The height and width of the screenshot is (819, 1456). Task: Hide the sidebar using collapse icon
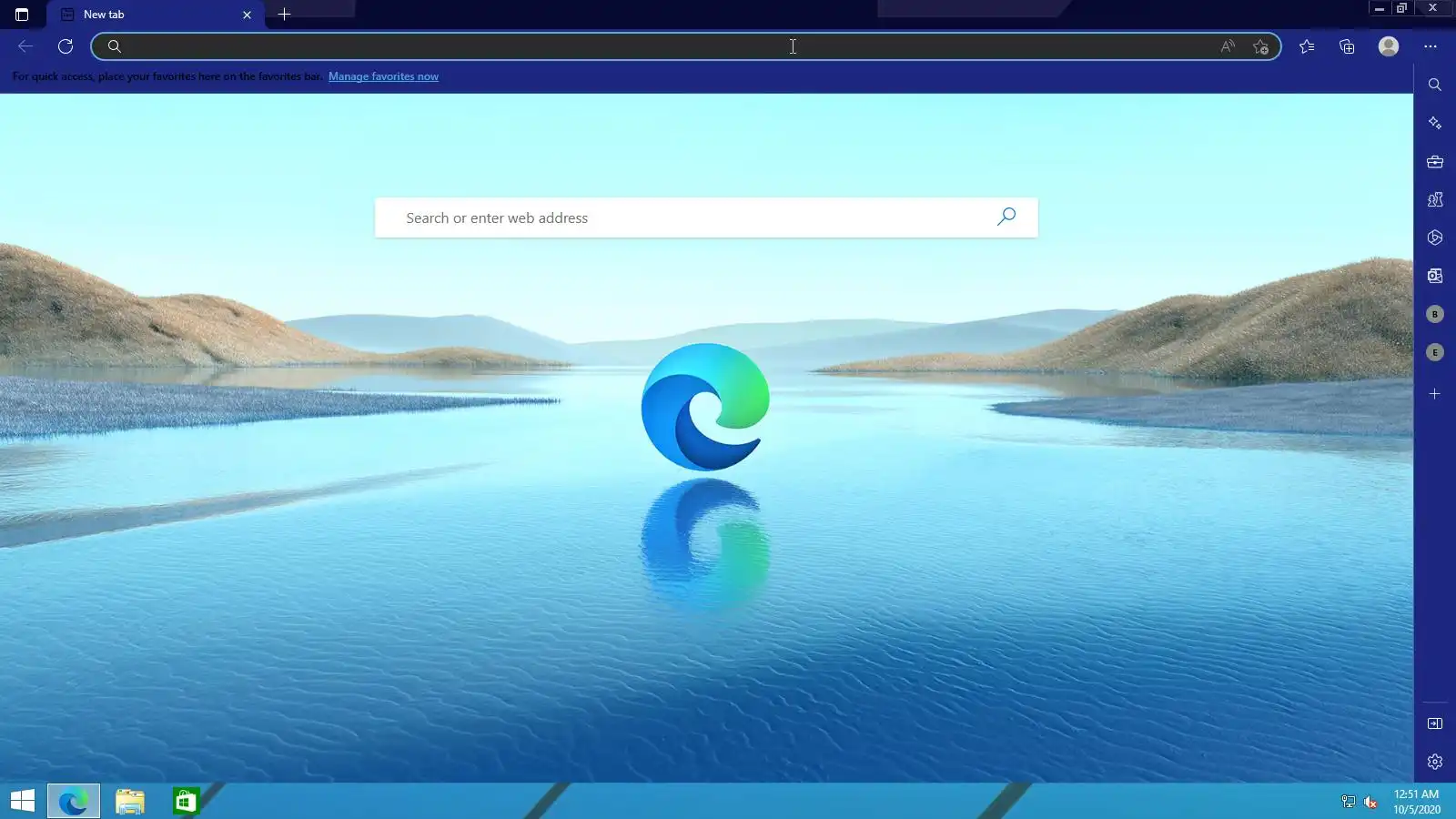click(1435, 723)
